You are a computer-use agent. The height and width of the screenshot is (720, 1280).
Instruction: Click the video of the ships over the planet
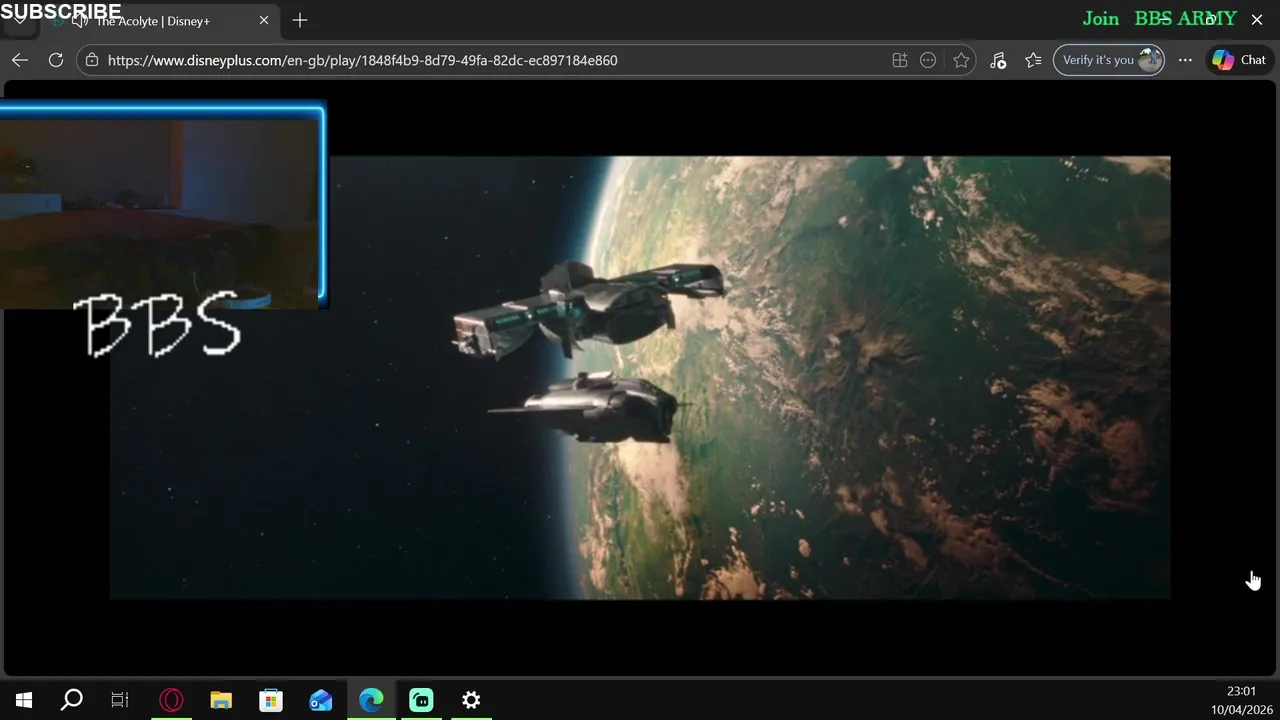tap(640, 377)
